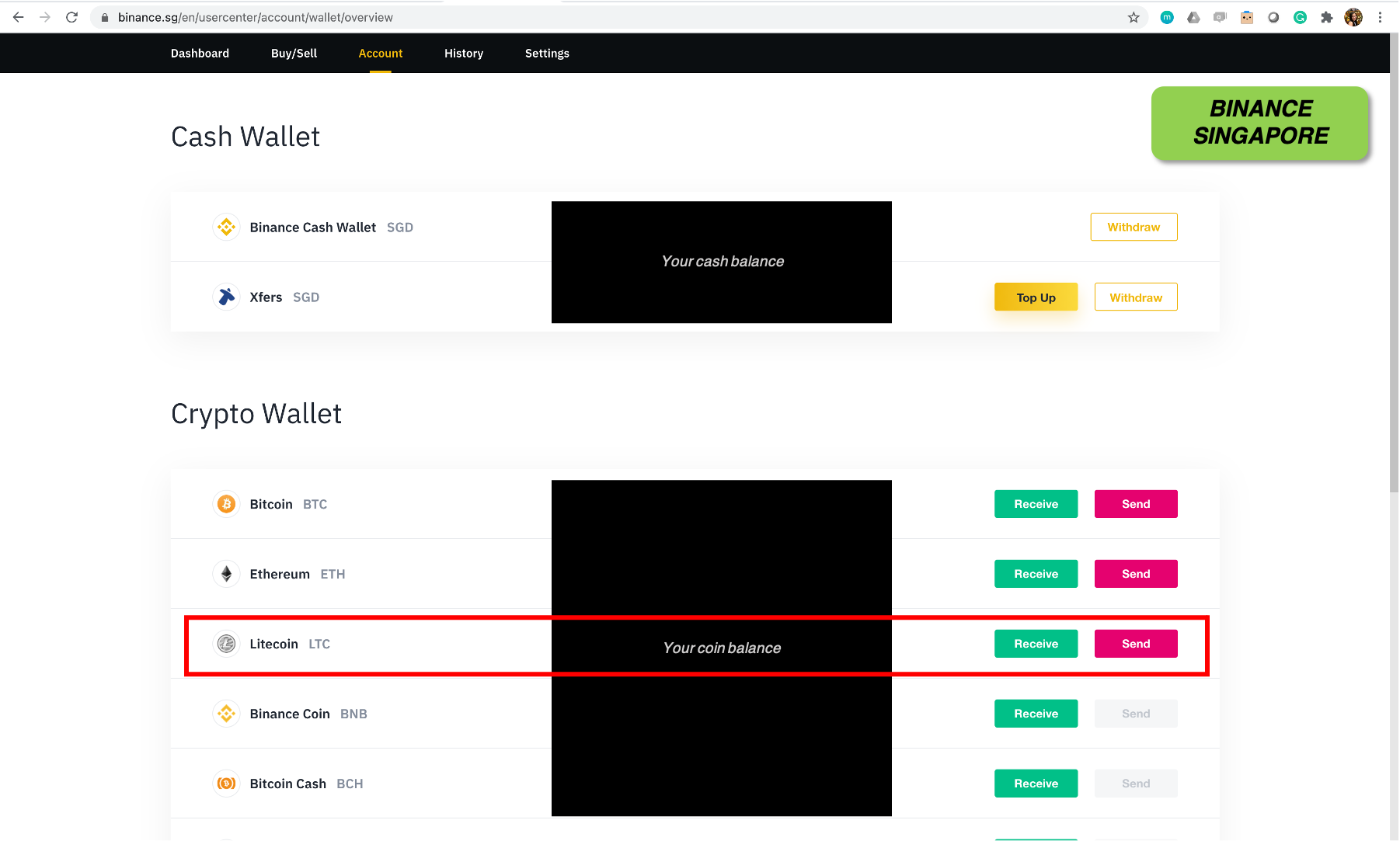Open the Chrome three-dot menu
The width and height of the screenshot is (1400, 841).
click(x=1380, y=17)
